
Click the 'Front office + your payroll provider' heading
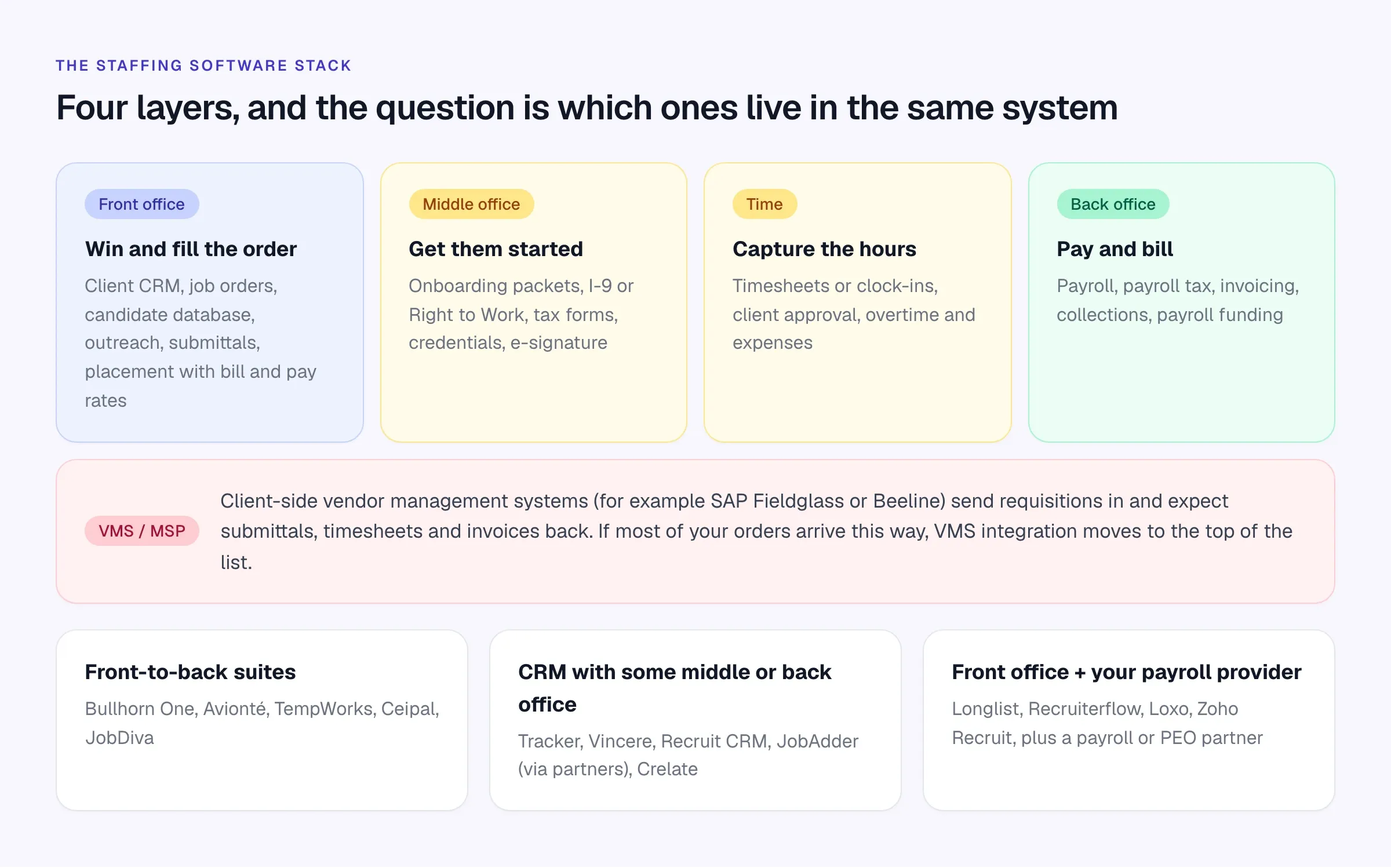pyautogui.click(x=1126, y=672)
